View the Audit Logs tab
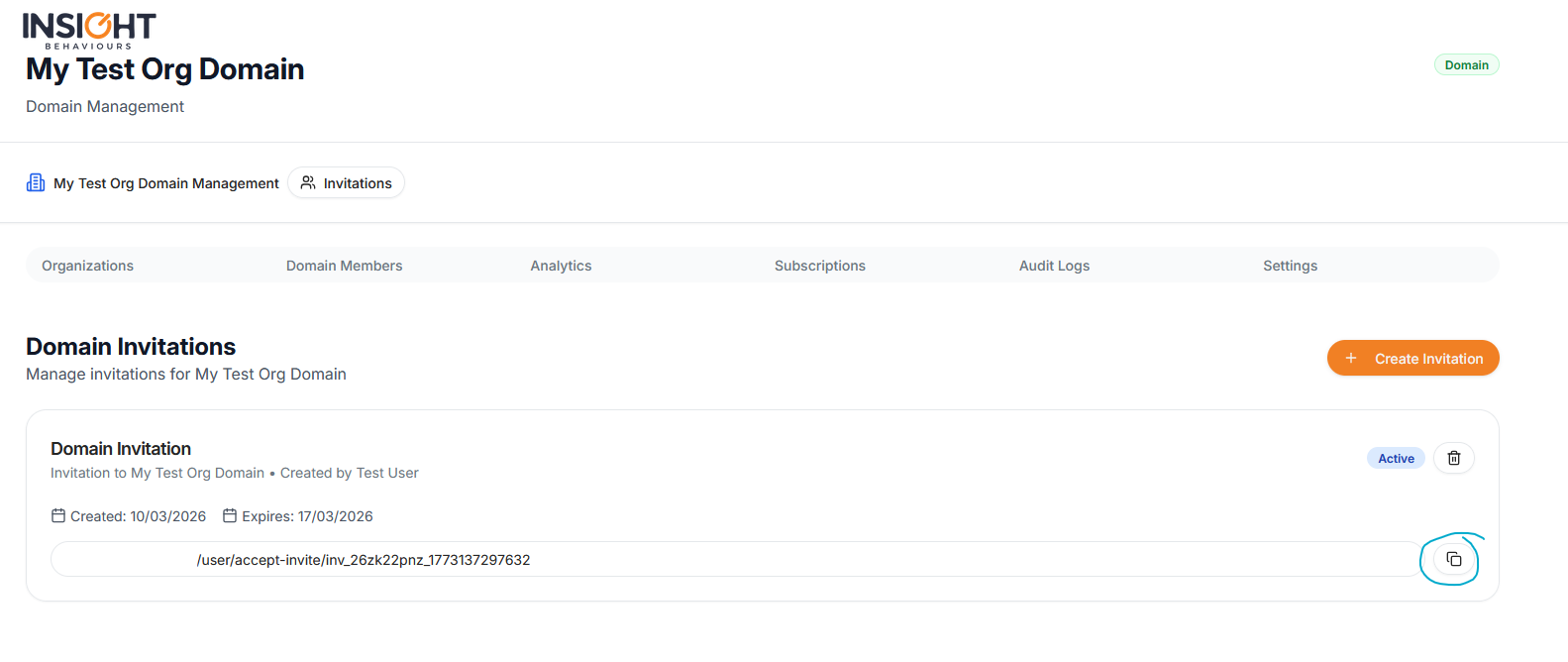Screen dimensions: 1568x662 click(1054, 266)
